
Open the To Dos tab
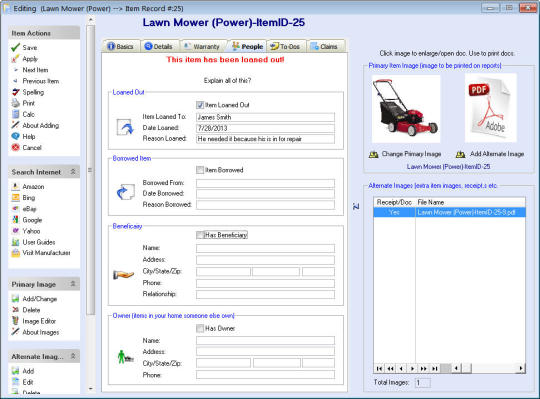285,46
